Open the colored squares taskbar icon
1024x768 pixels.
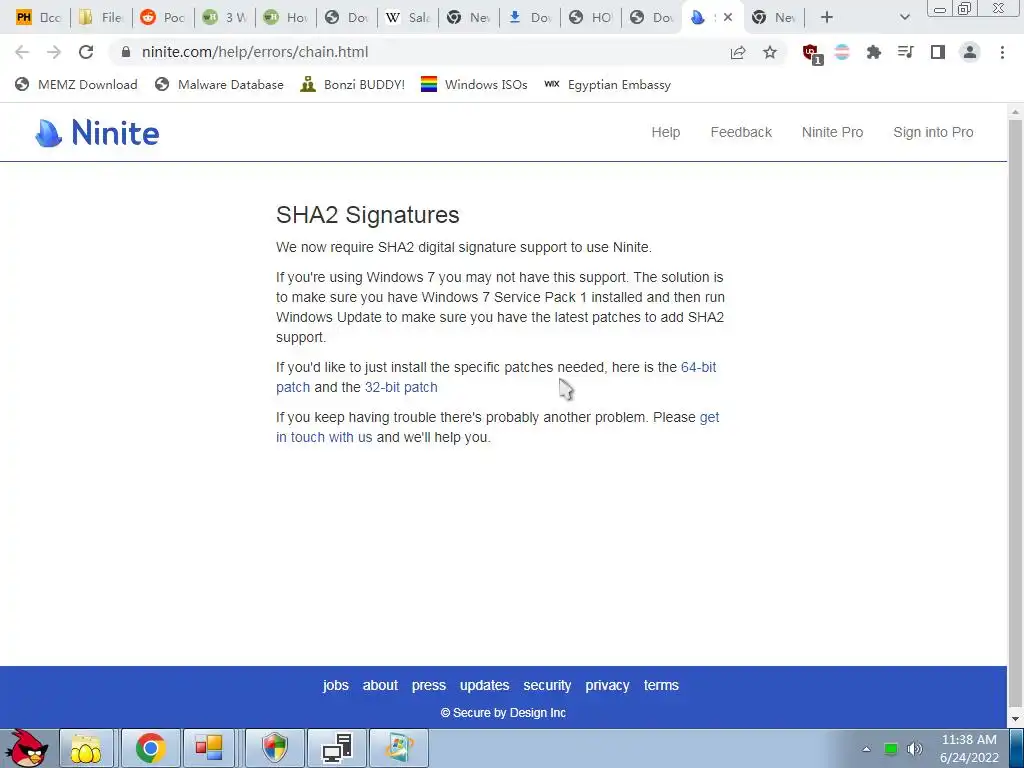(x=209, y=748)
